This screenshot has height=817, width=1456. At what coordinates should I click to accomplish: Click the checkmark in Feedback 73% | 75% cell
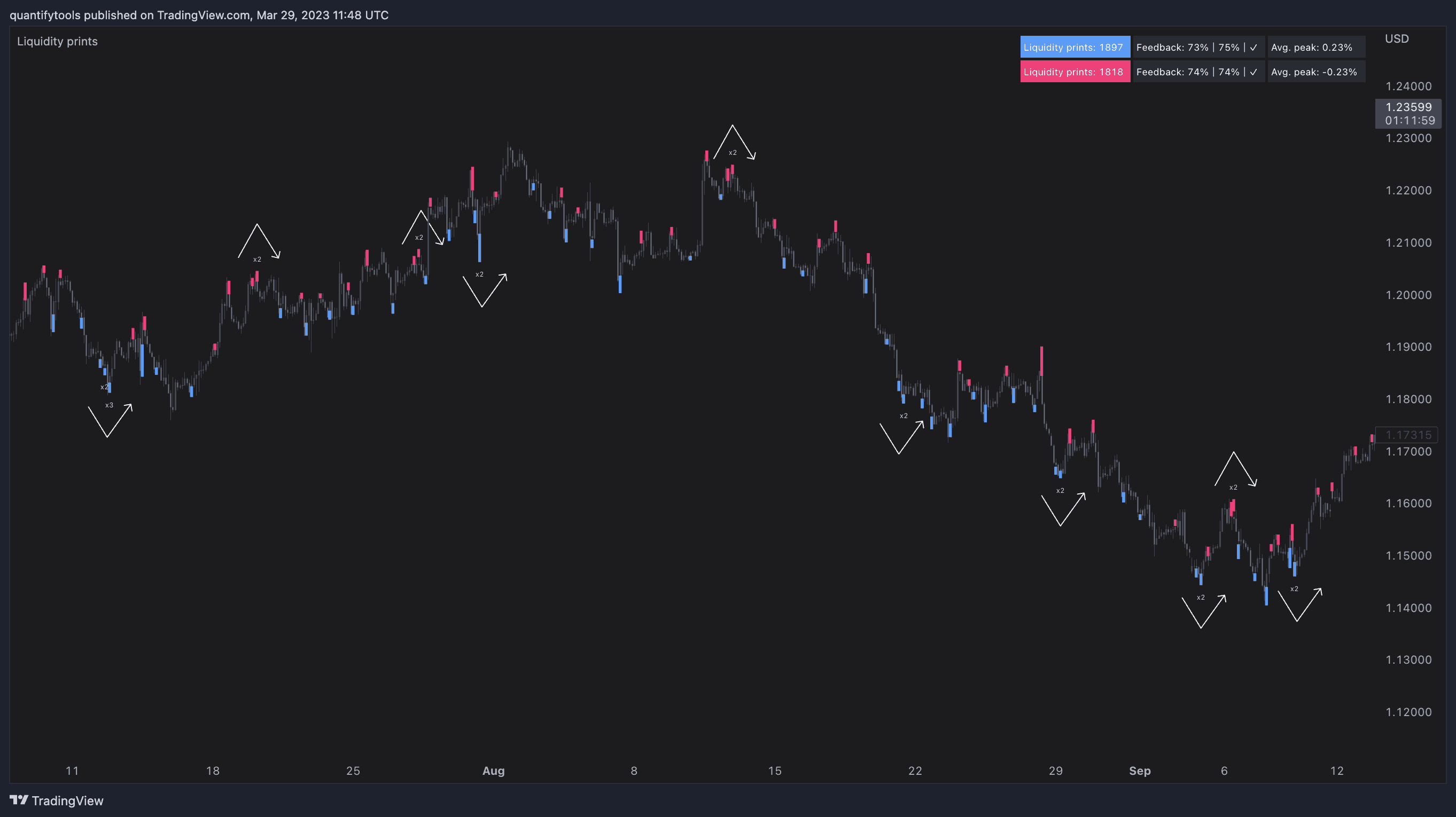[1253, 48]
